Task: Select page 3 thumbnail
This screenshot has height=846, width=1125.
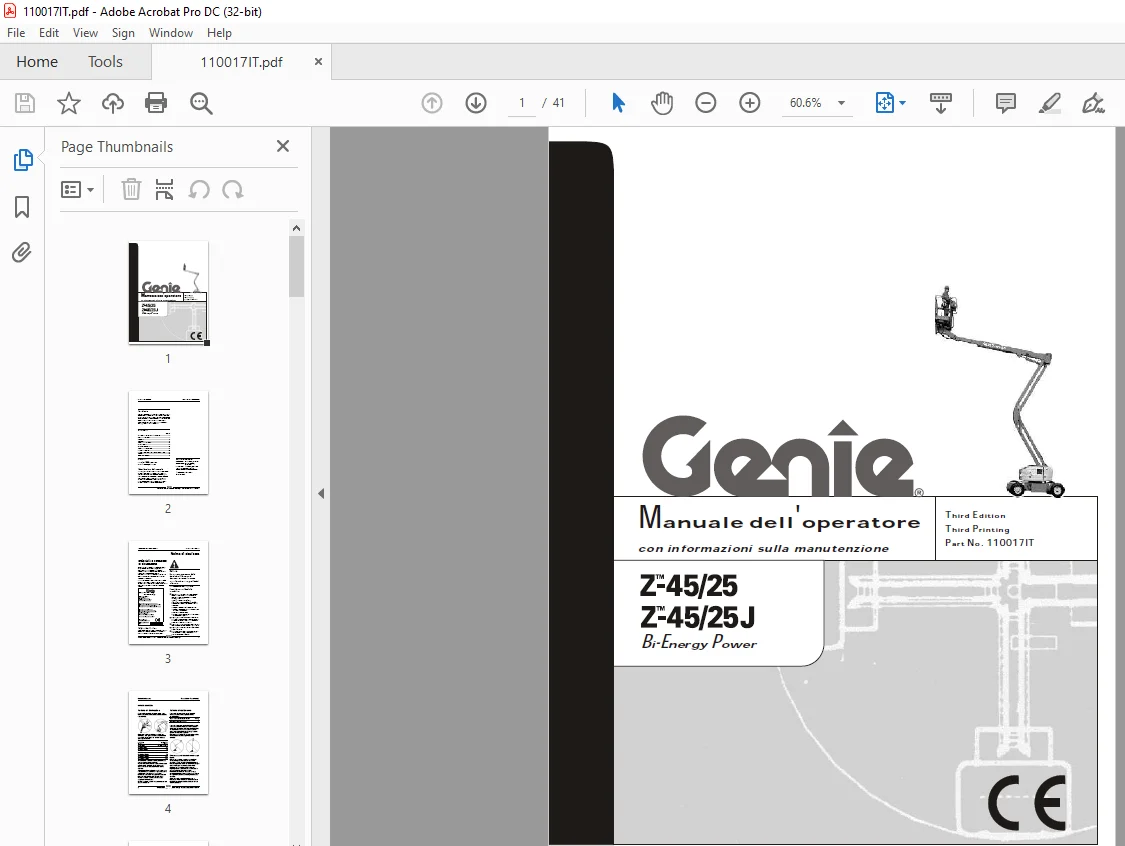Action: pos(169,593)
